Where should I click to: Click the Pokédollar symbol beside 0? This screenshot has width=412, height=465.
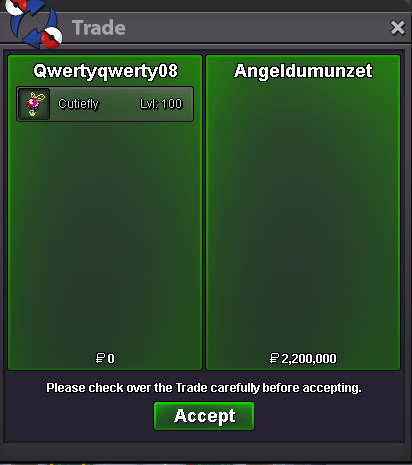tap(100, 358)
